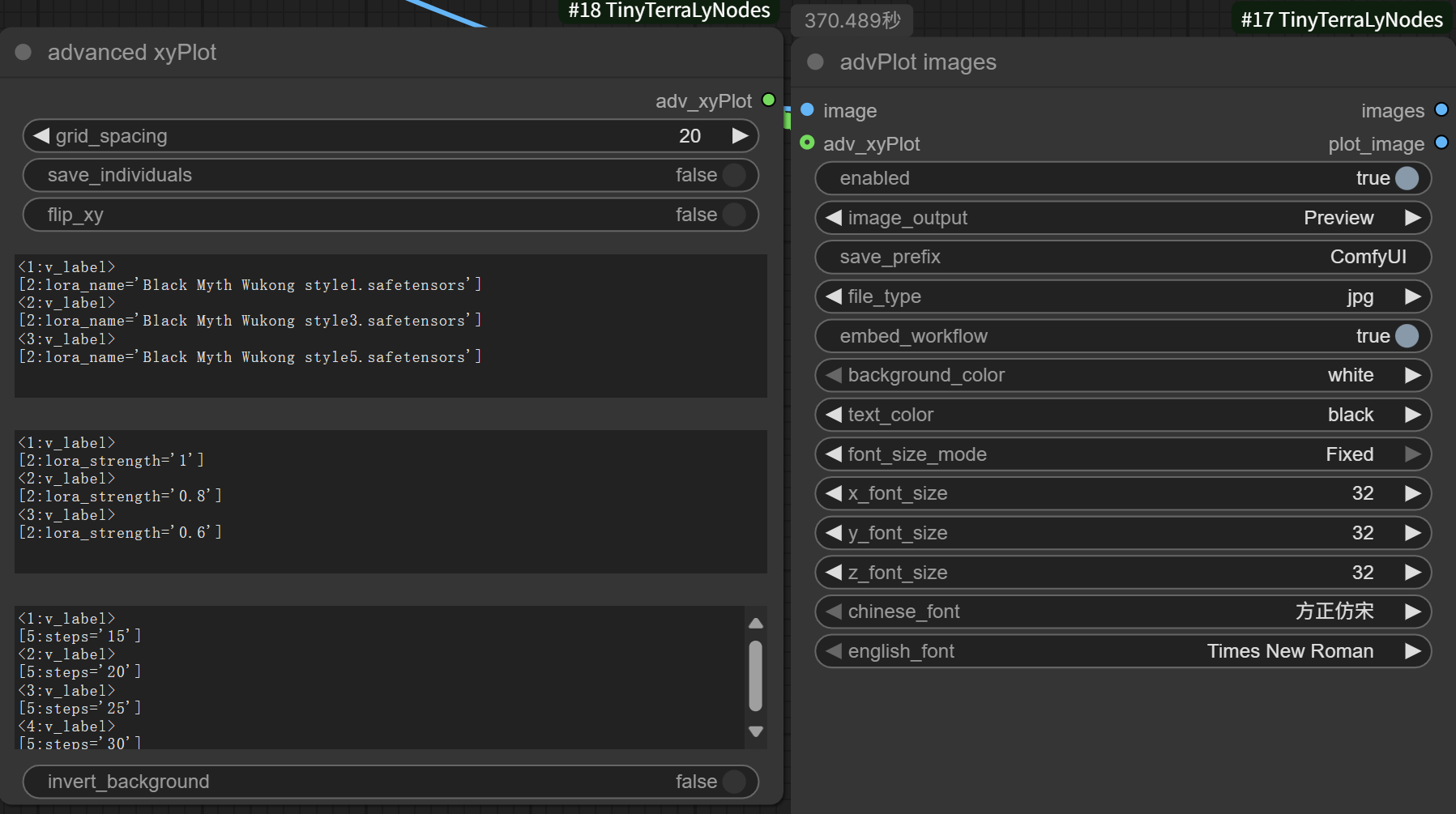The image size is (1456, 814).
Task: Open english_font Times New Roman dropdown
Action: click(1123, 651)
